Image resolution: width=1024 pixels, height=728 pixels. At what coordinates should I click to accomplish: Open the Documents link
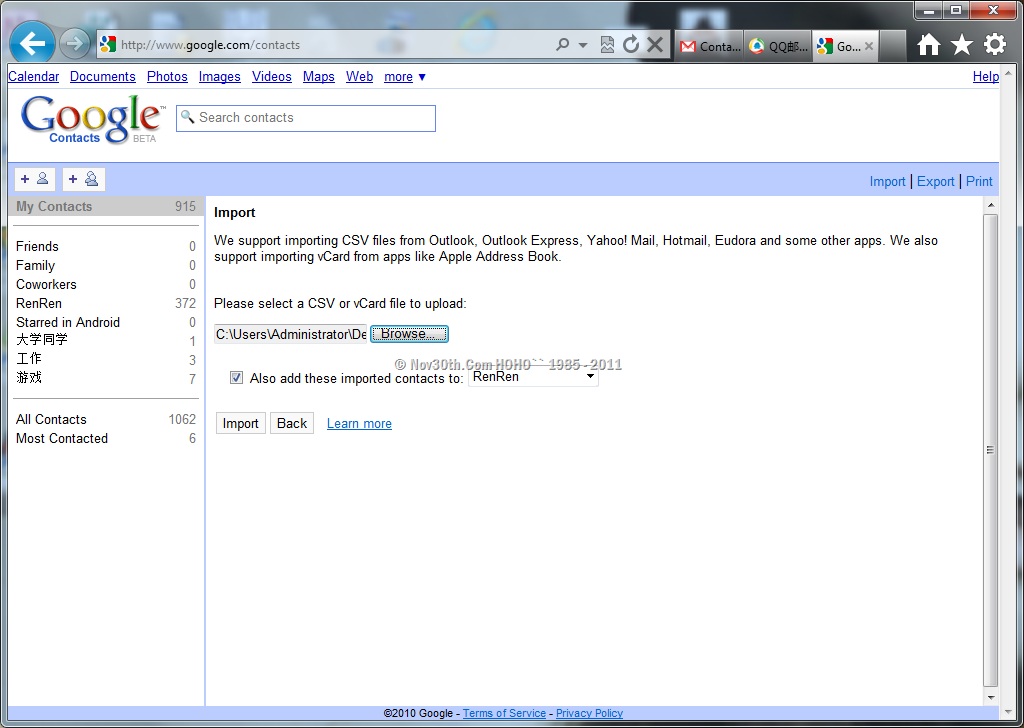click(103, 76)
